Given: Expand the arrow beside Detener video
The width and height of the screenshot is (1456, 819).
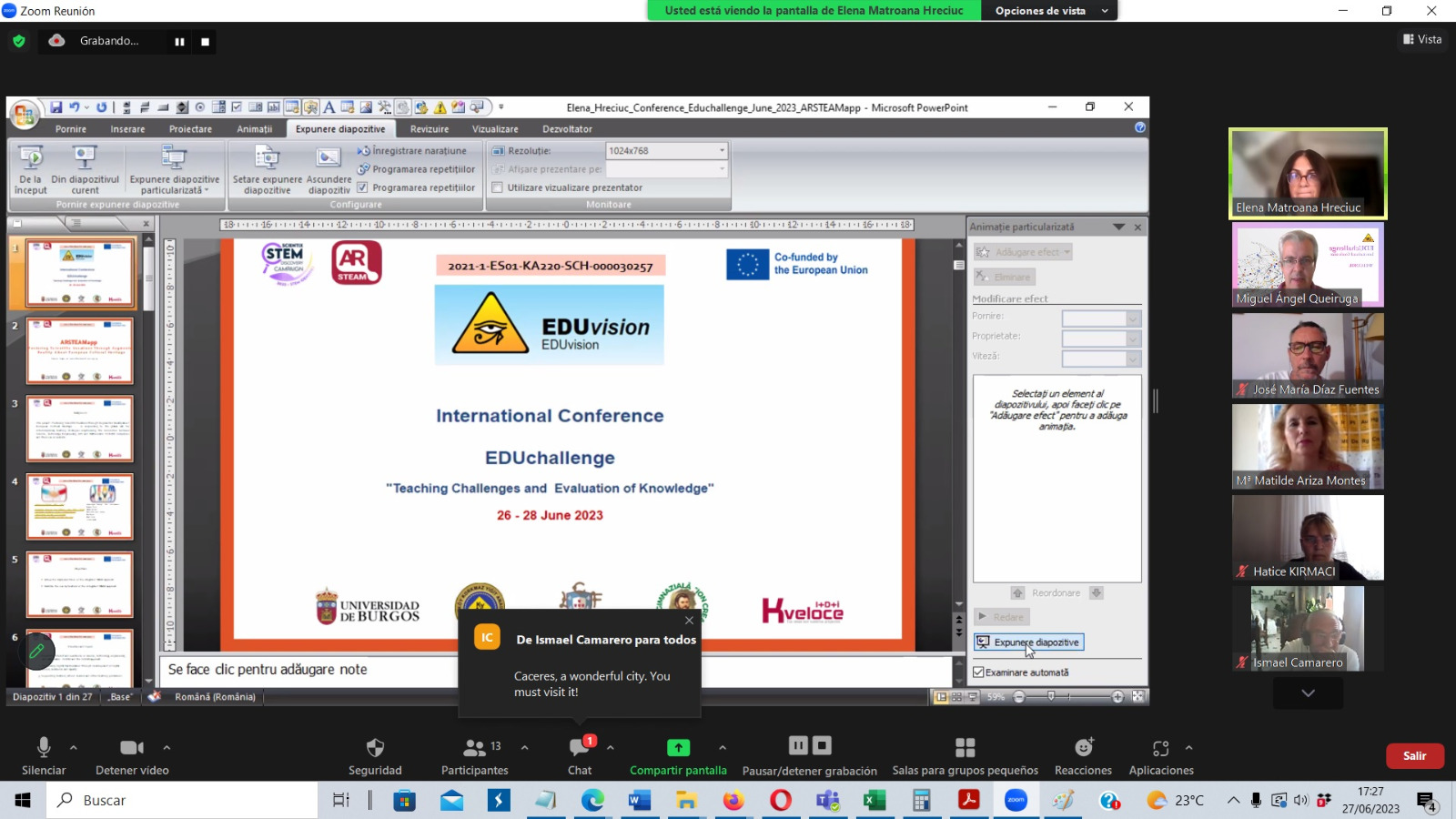Looking at the screenshot, I should click(x=167, y=747).
